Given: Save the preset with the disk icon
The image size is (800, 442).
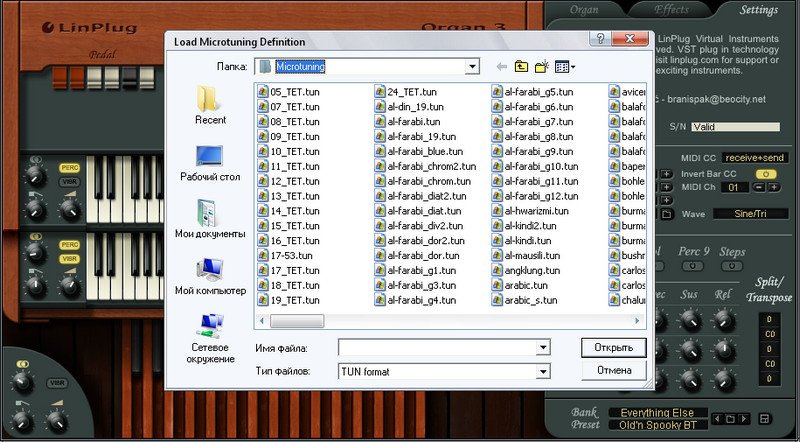Looking at the screenshot, I should point(765,418).
